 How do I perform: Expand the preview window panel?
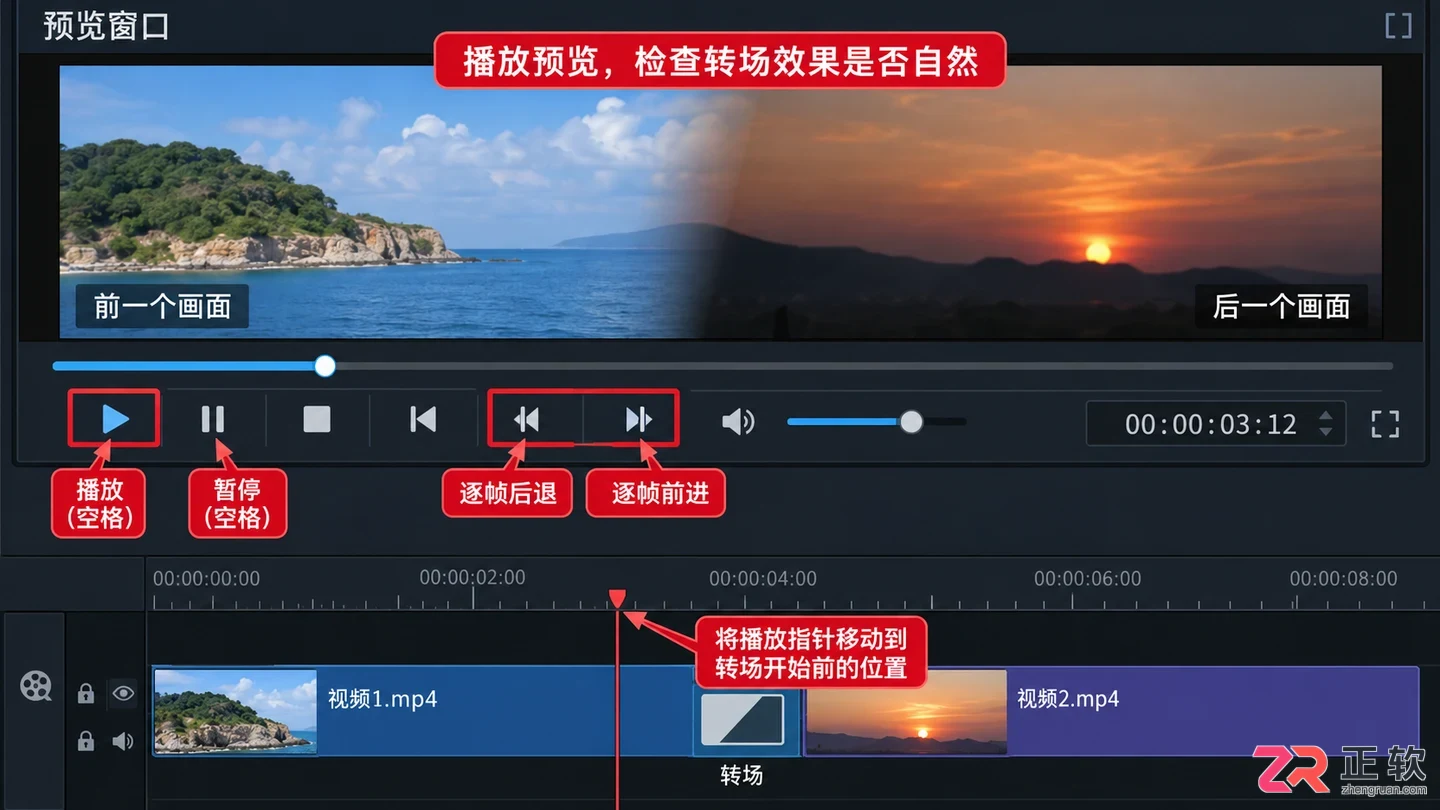(x=1398, y=25)
